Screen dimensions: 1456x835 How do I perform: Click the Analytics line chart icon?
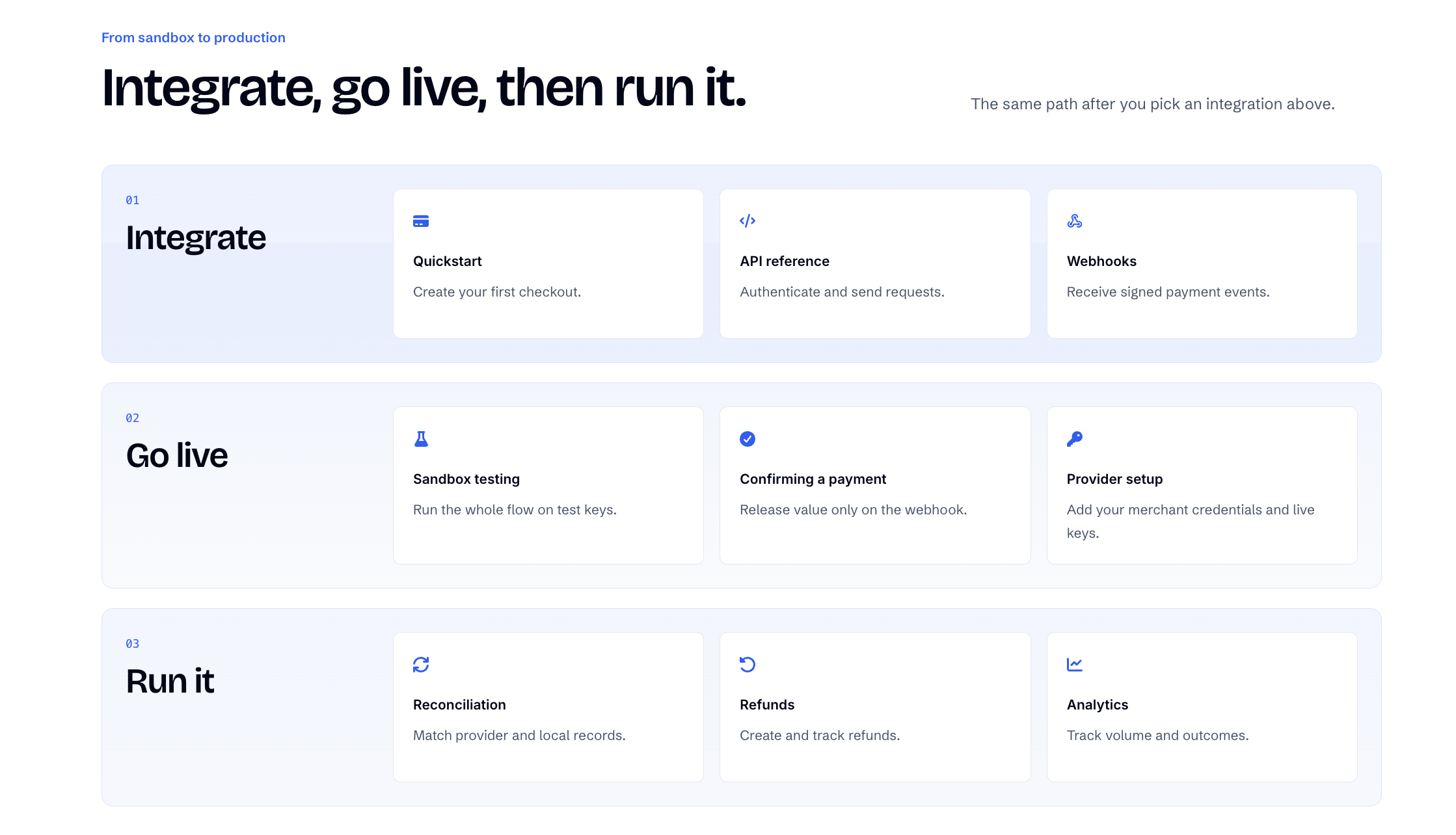pos(1075,665)
